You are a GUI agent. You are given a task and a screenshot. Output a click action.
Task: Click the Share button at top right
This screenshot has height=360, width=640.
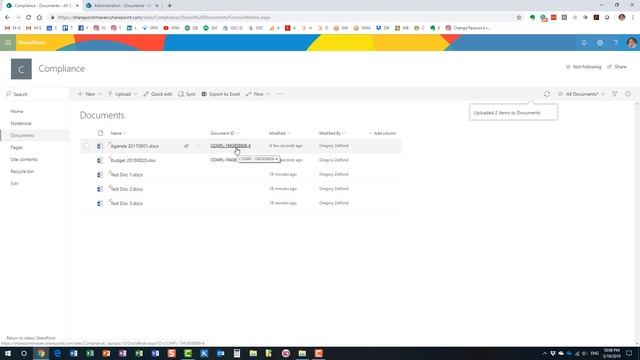click(x=617, y=67)
